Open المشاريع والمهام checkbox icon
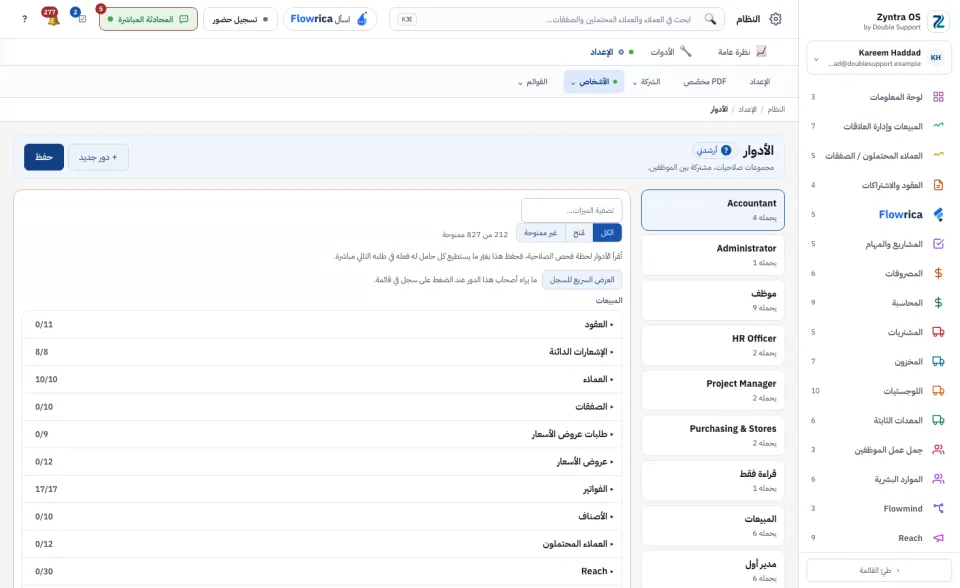The height and width of the screenshot is (588, 960). click(938, 244)
